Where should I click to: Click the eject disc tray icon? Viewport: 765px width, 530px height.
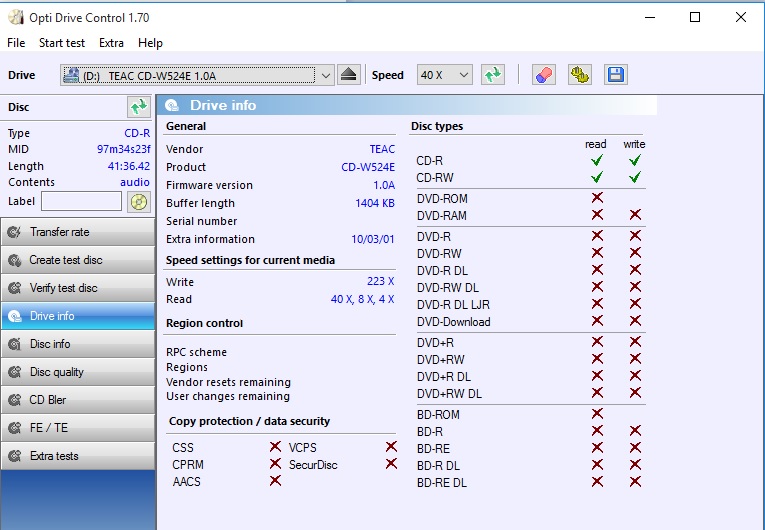point(348,75)
